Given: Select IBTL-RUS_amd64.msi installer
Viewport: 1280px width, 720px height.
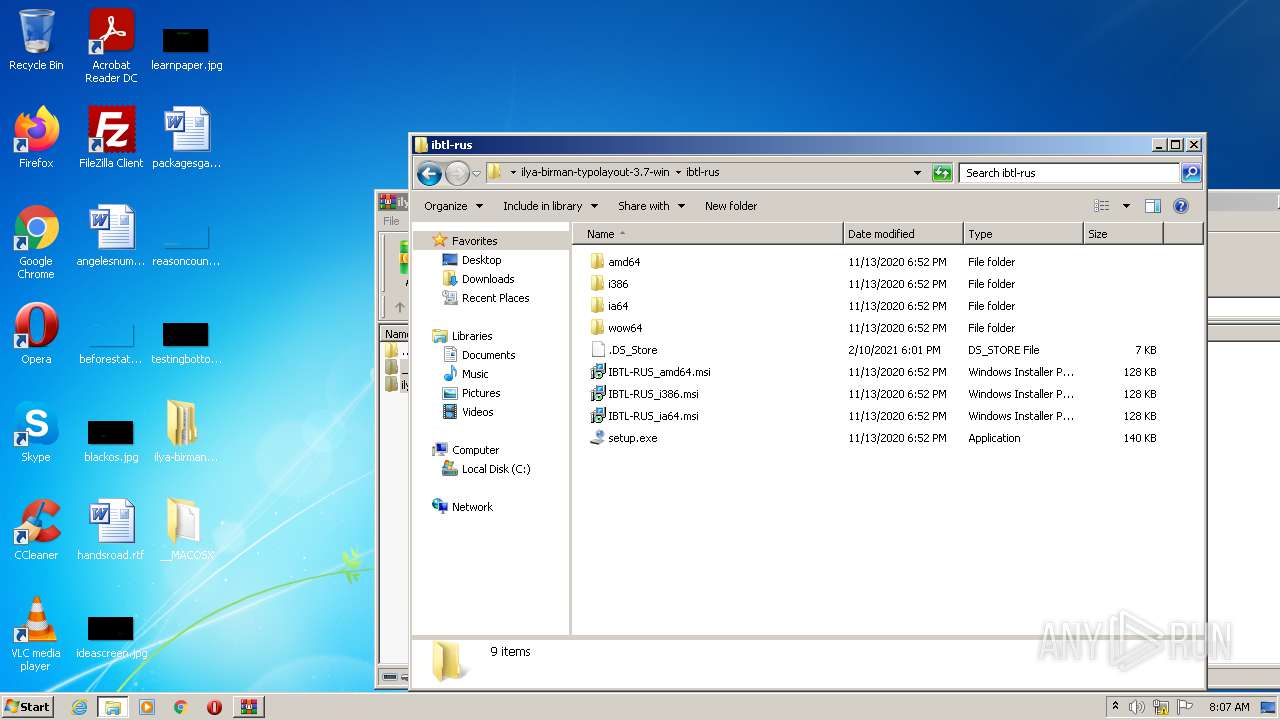Looking at the screenshot, I should (x=659, y=372).
